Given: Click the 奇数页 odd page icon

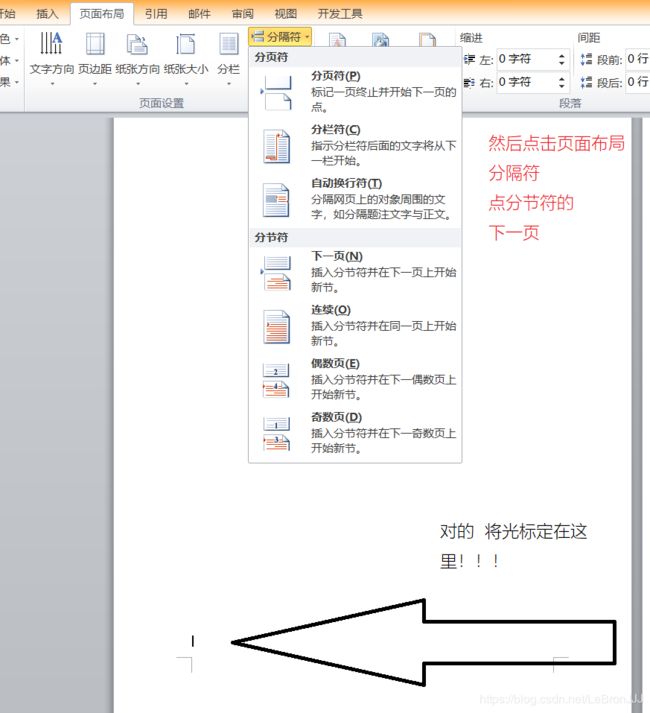Looking at the screenshot, I should tap(276, 434).
